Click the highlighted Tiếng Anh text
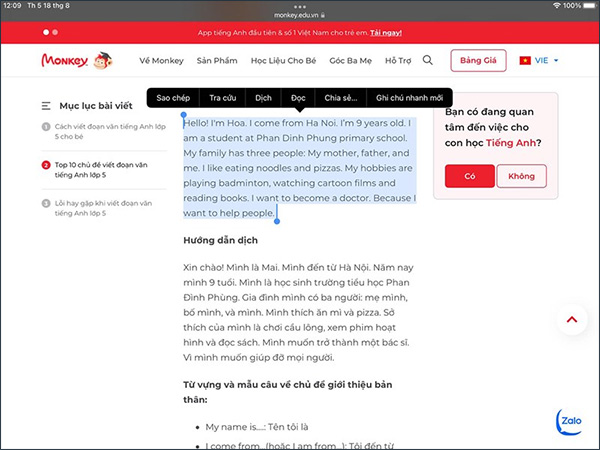 [x=510, y=143]
